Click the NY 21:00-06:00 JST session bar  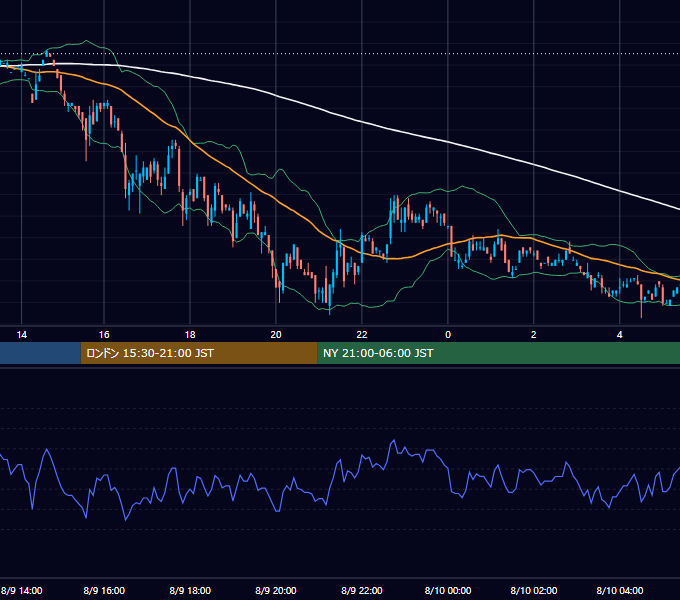point(498,353)
